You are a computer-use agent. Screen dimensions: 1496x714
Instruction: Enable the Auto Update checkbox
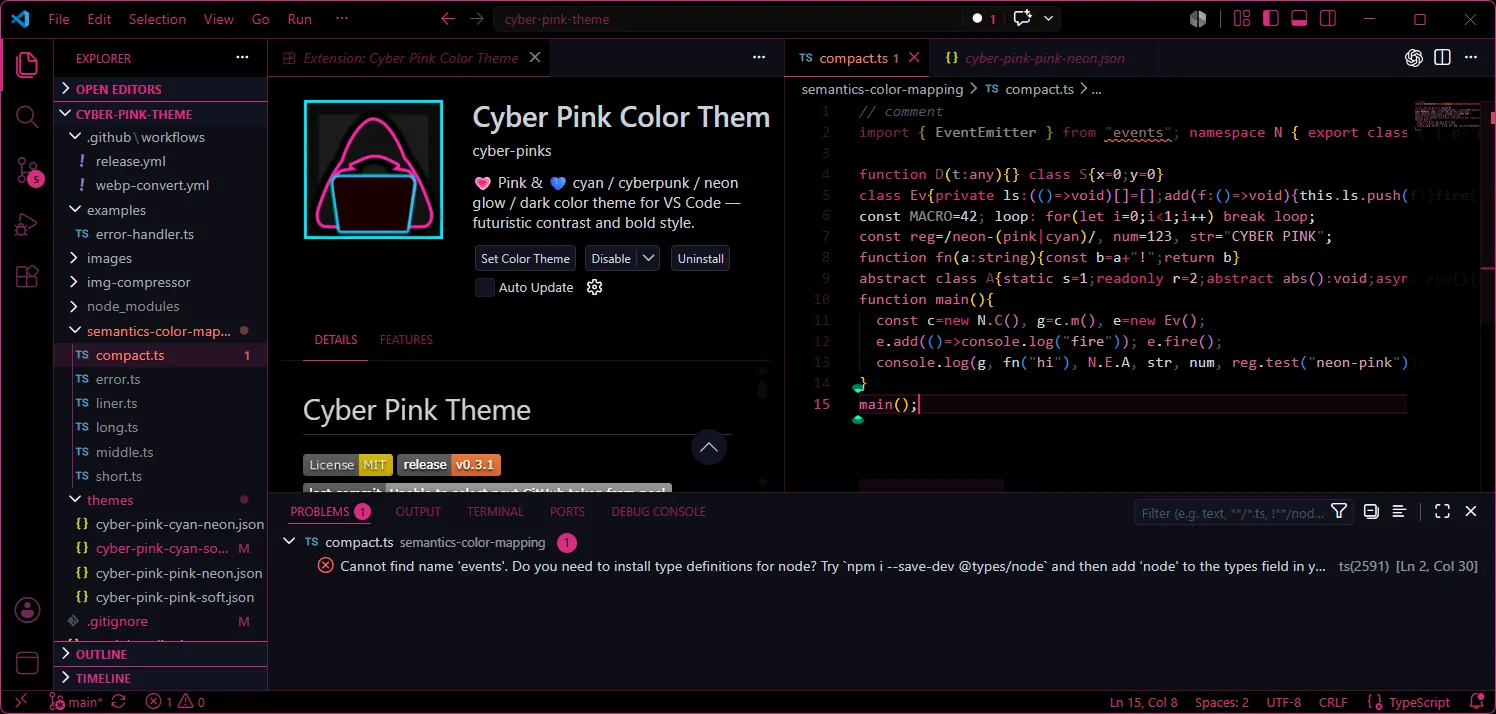click(x=484, y=287)
